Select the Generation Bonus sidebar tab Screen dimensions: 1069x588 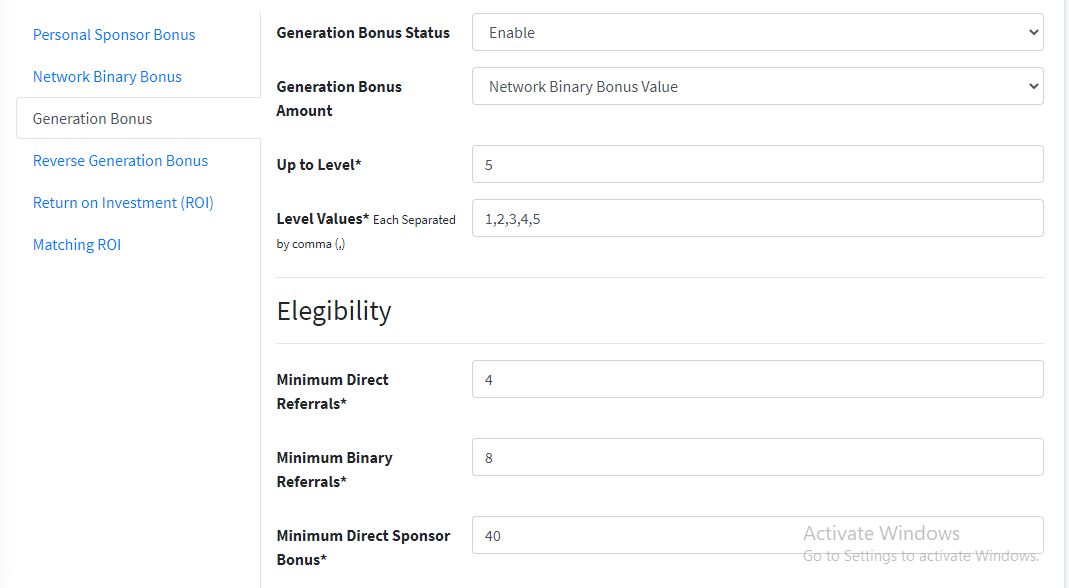[93, 119]
